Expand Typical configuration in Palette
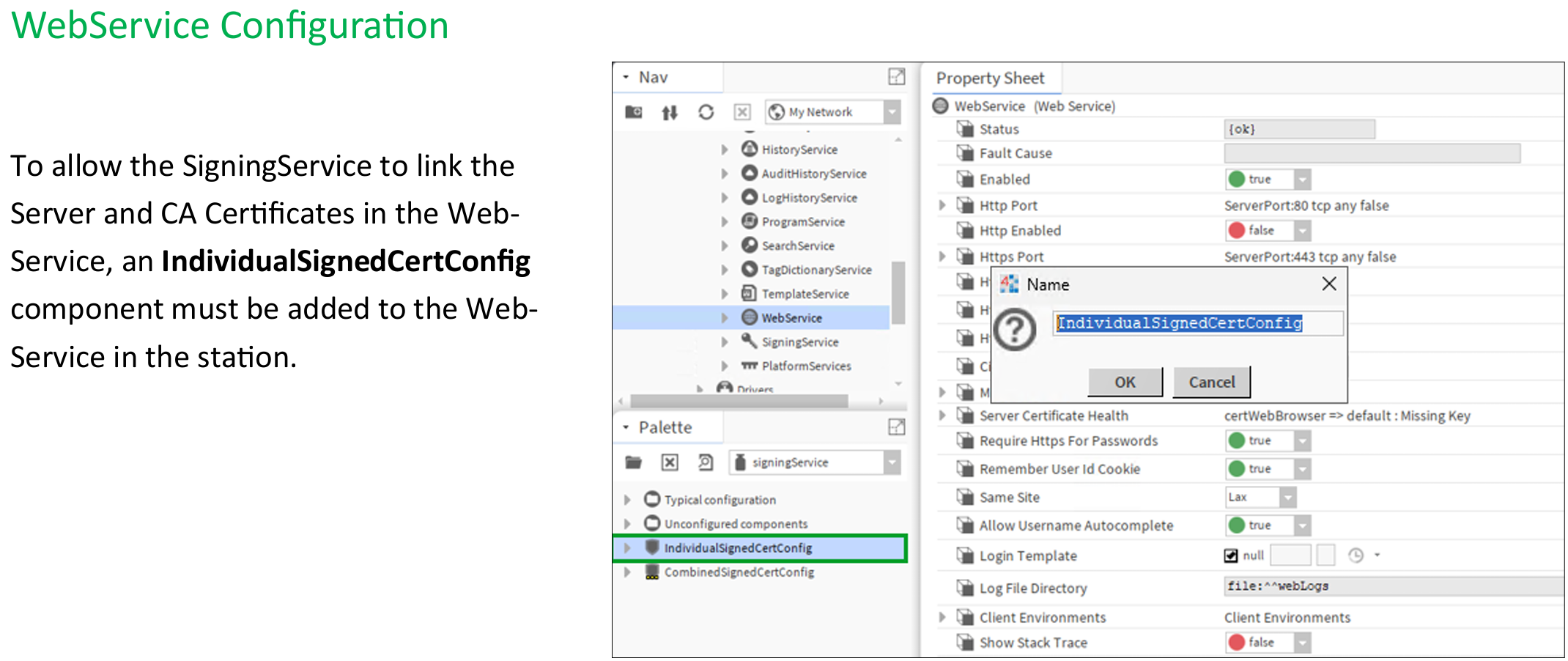Image resolution: width=1568 pixels, height=661 pixels. pyautogui.click(x=627, y=500)
